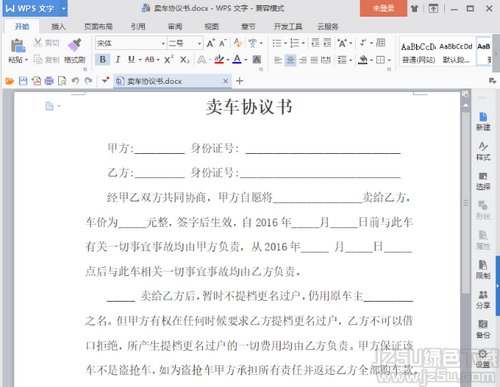500x387 pixels.
Task: Expand the font name 宋体 dropdown
Action: point(163,43)
